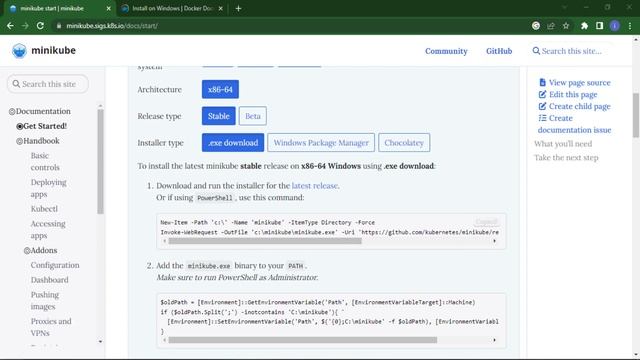Viewport: 640px width, 360px height.
Task: Click the minikube logo icon
Action: click(19, 51)
